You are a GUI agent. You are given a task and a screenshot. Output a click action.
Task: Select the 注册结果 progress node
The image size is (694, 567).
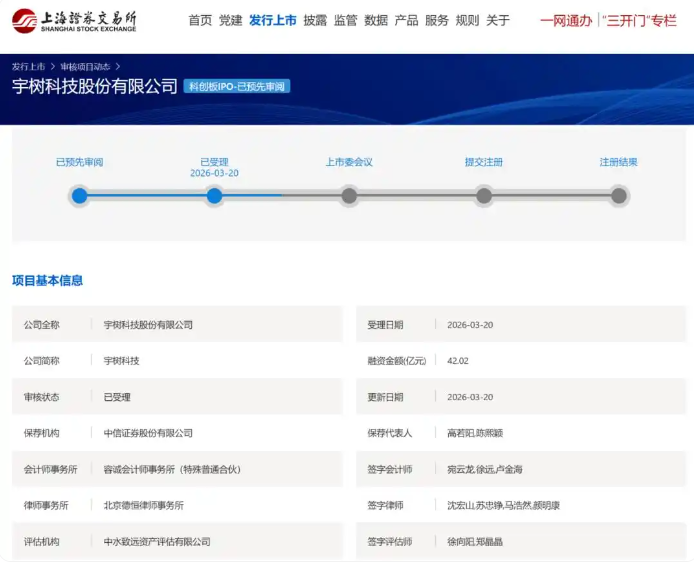click(x=619, y=196)
